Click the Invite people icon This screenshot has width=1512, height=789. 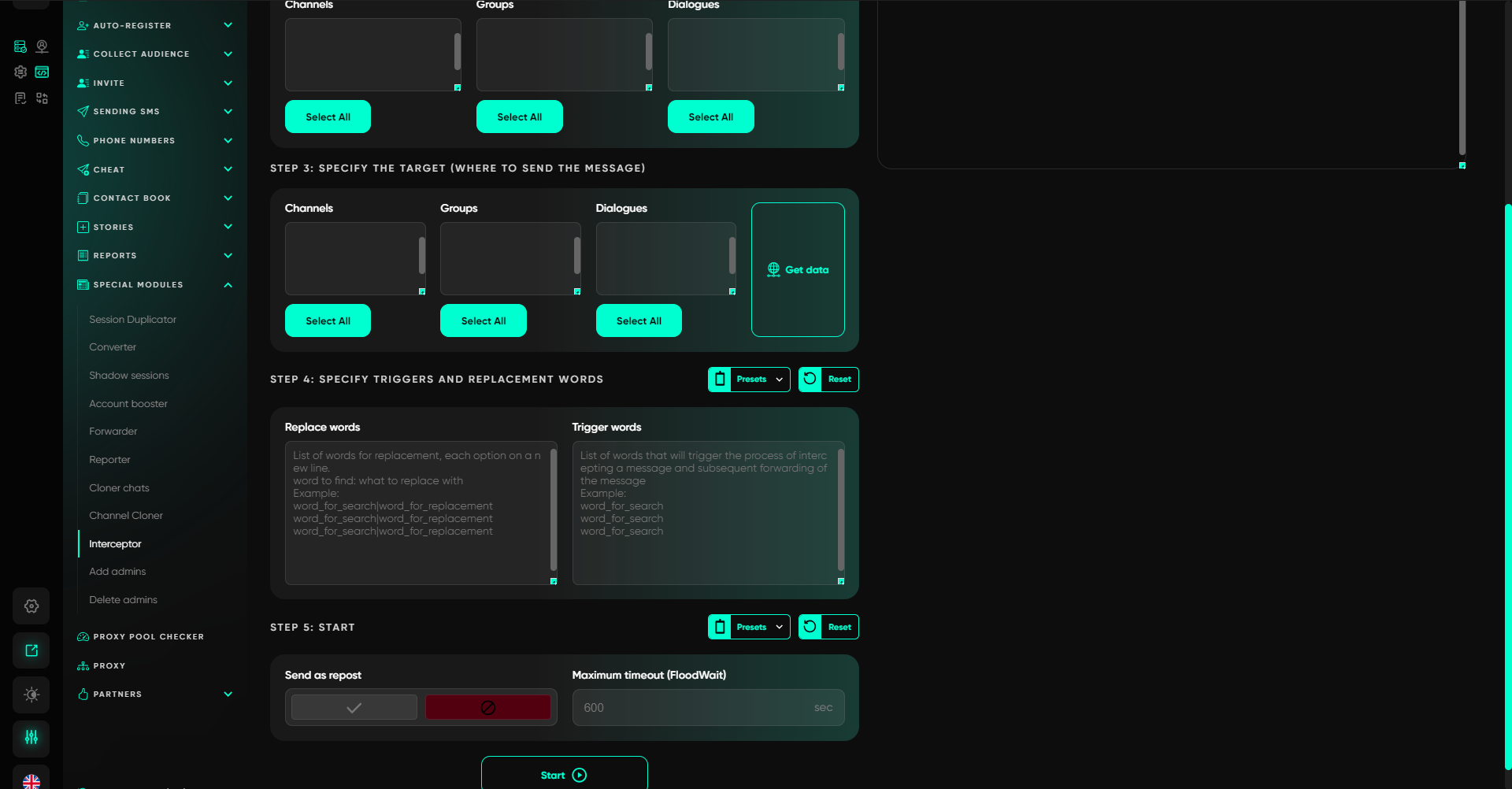[83, 83]
